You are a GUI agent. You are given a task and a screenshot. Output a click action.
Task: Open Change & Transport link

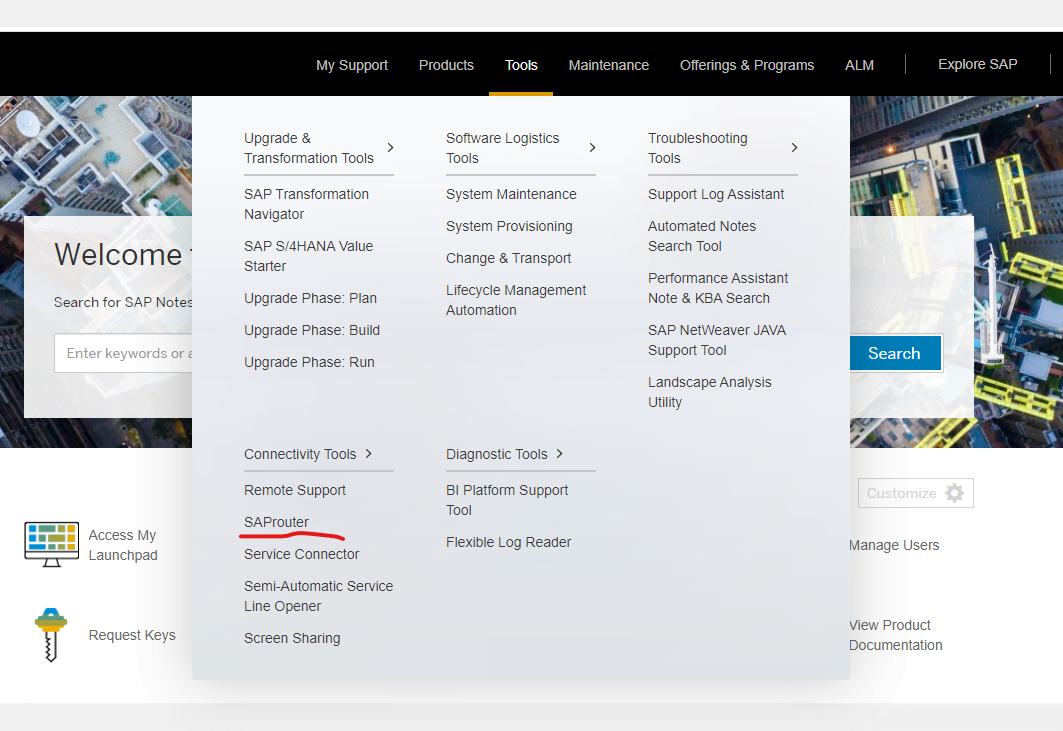coord(508,258)
